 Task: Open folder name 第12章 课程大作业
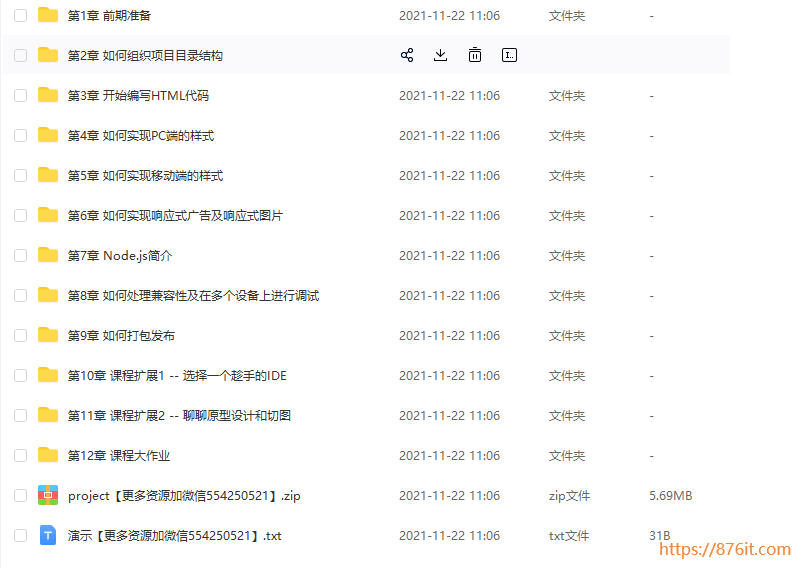118,456
